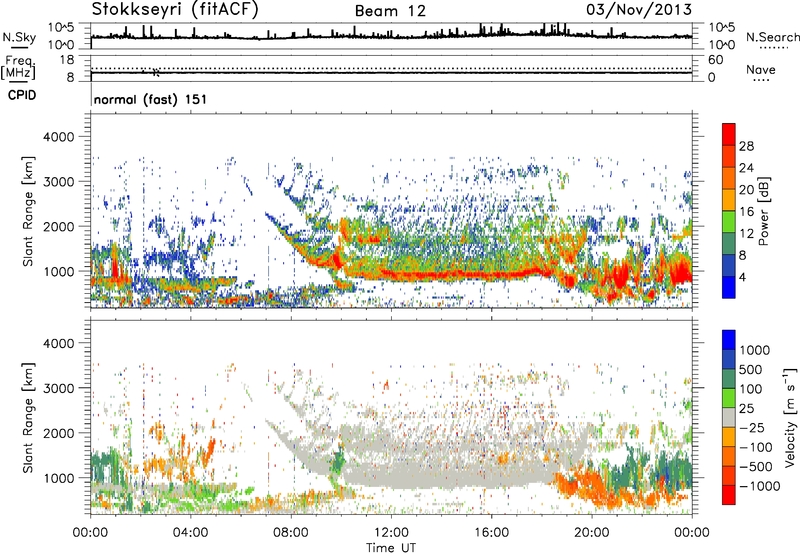Click the "4000" tick on the power panel axis

pos(58,137)
